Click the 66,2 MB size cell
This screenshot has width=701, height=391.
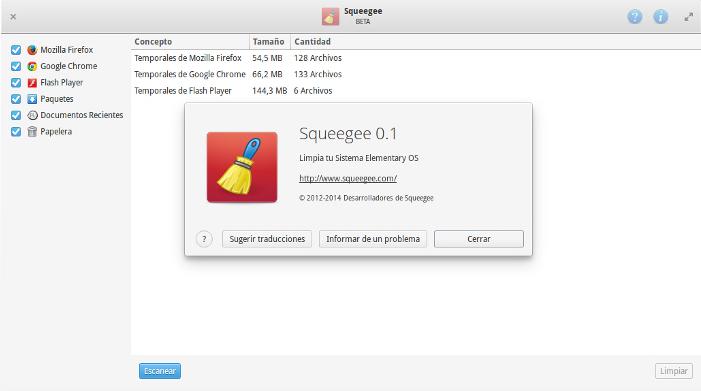[267, 74]
